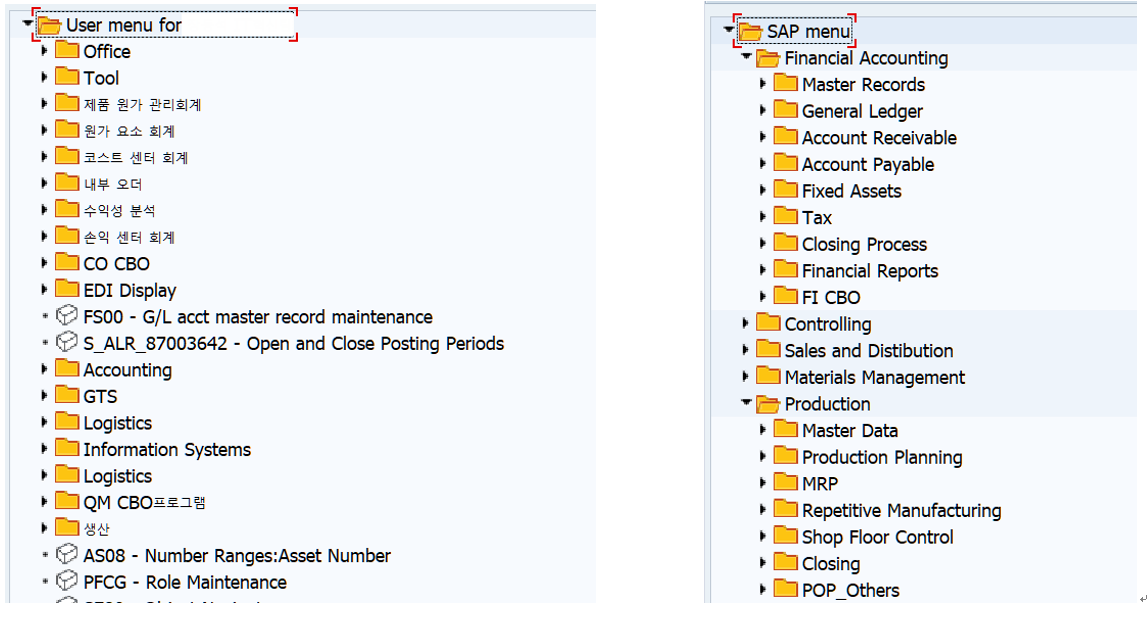
Task: Expand the Materials Management node arrow
Action: coord(745,376)
